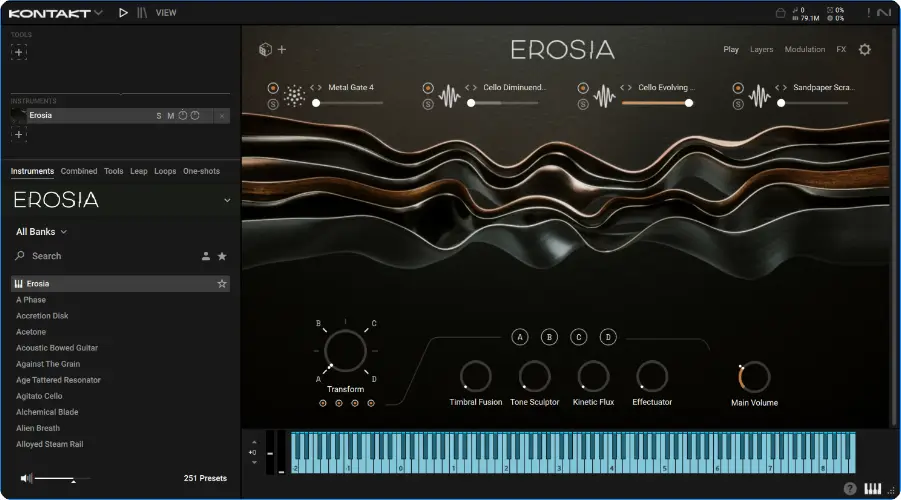The width and height of the screenshot is (901, 500).
Task: Open the Erosia settings gear
Action: [865, 49]
